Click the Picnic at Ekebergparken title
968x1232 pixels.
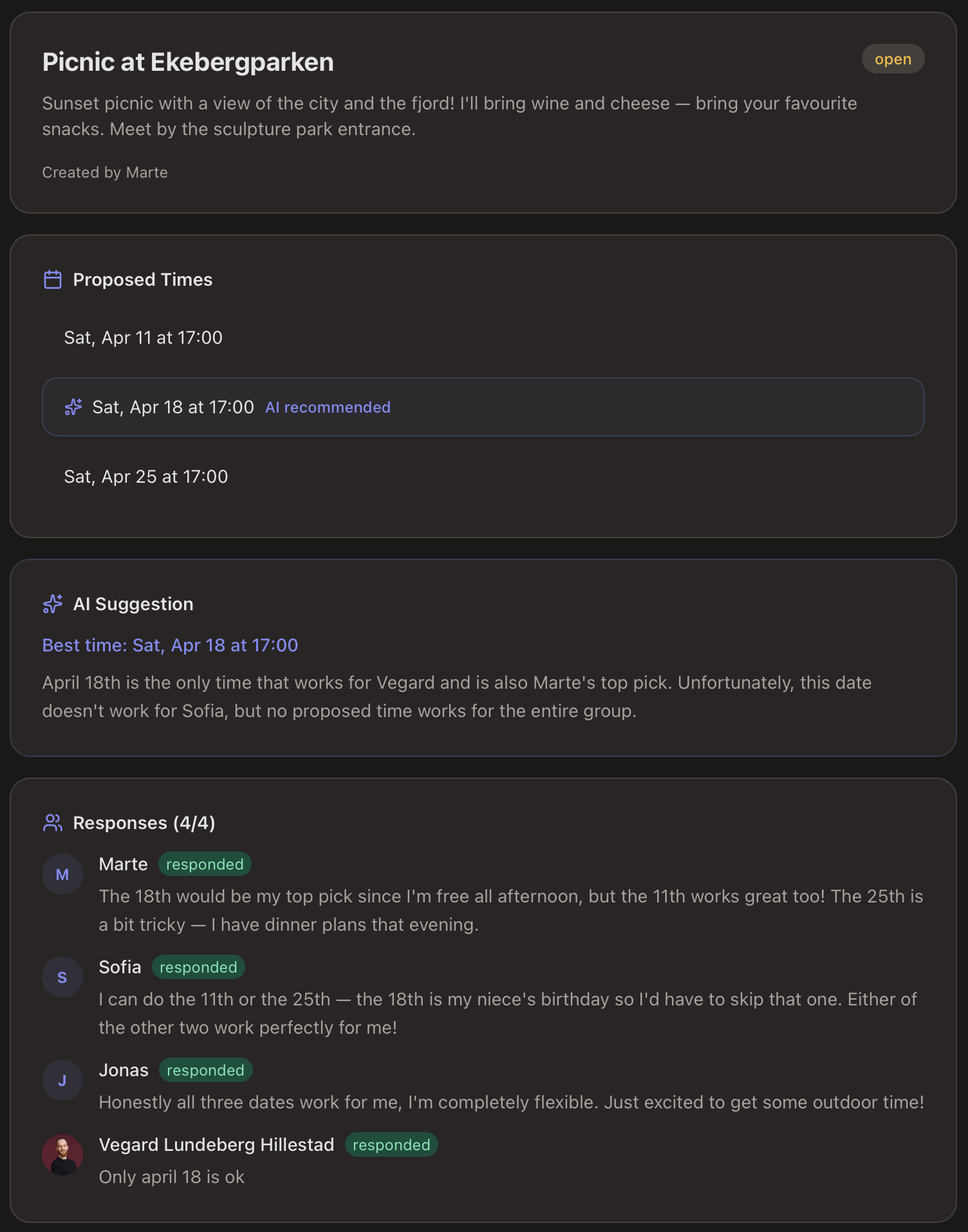coord(188,62)
